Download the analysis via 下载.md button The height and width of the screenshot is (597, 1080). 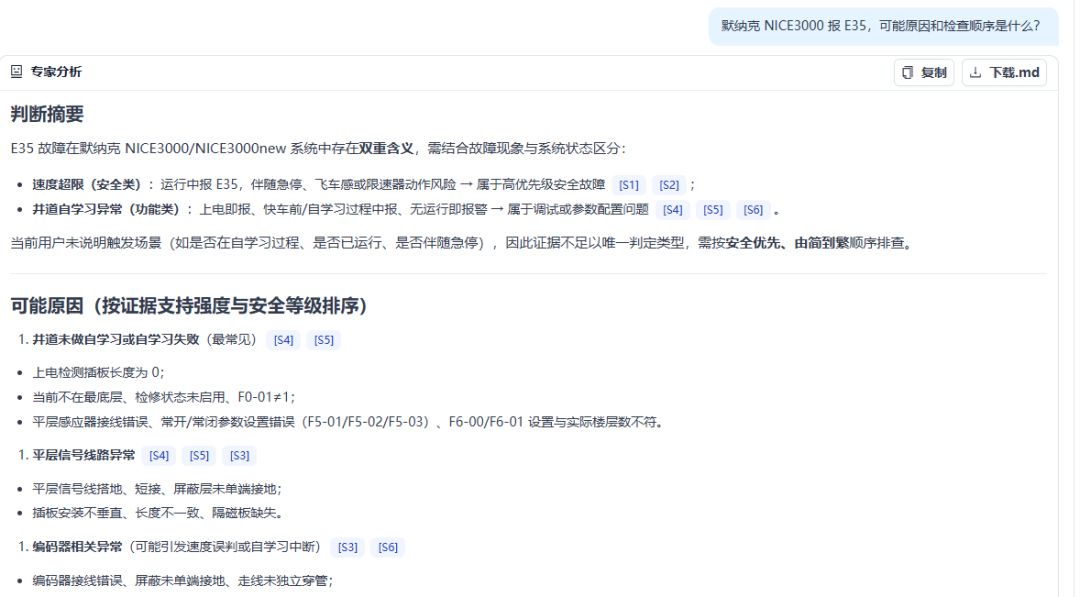[1004, 72]
